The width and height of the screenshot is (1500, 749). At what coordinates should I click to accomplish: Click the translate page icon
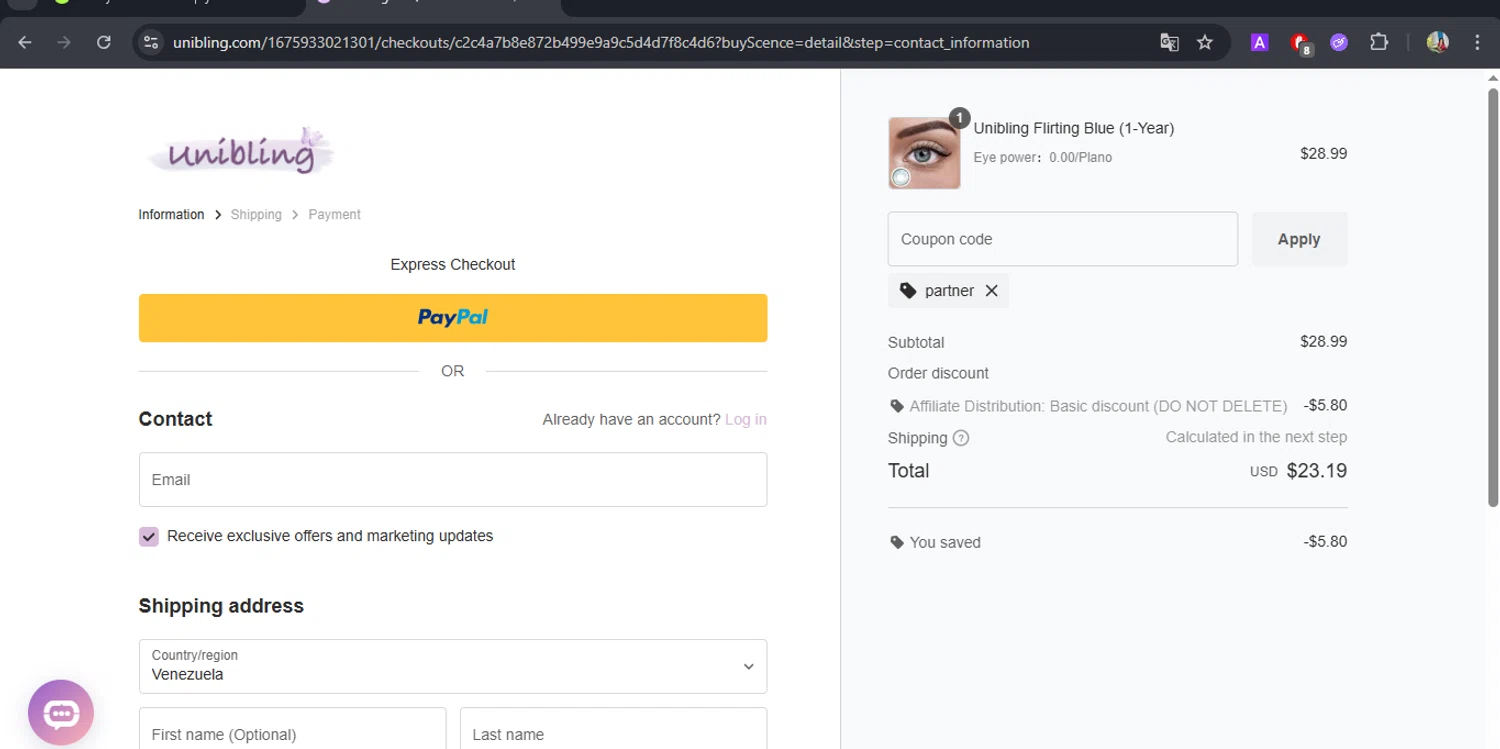click(x=1169, y=42)
